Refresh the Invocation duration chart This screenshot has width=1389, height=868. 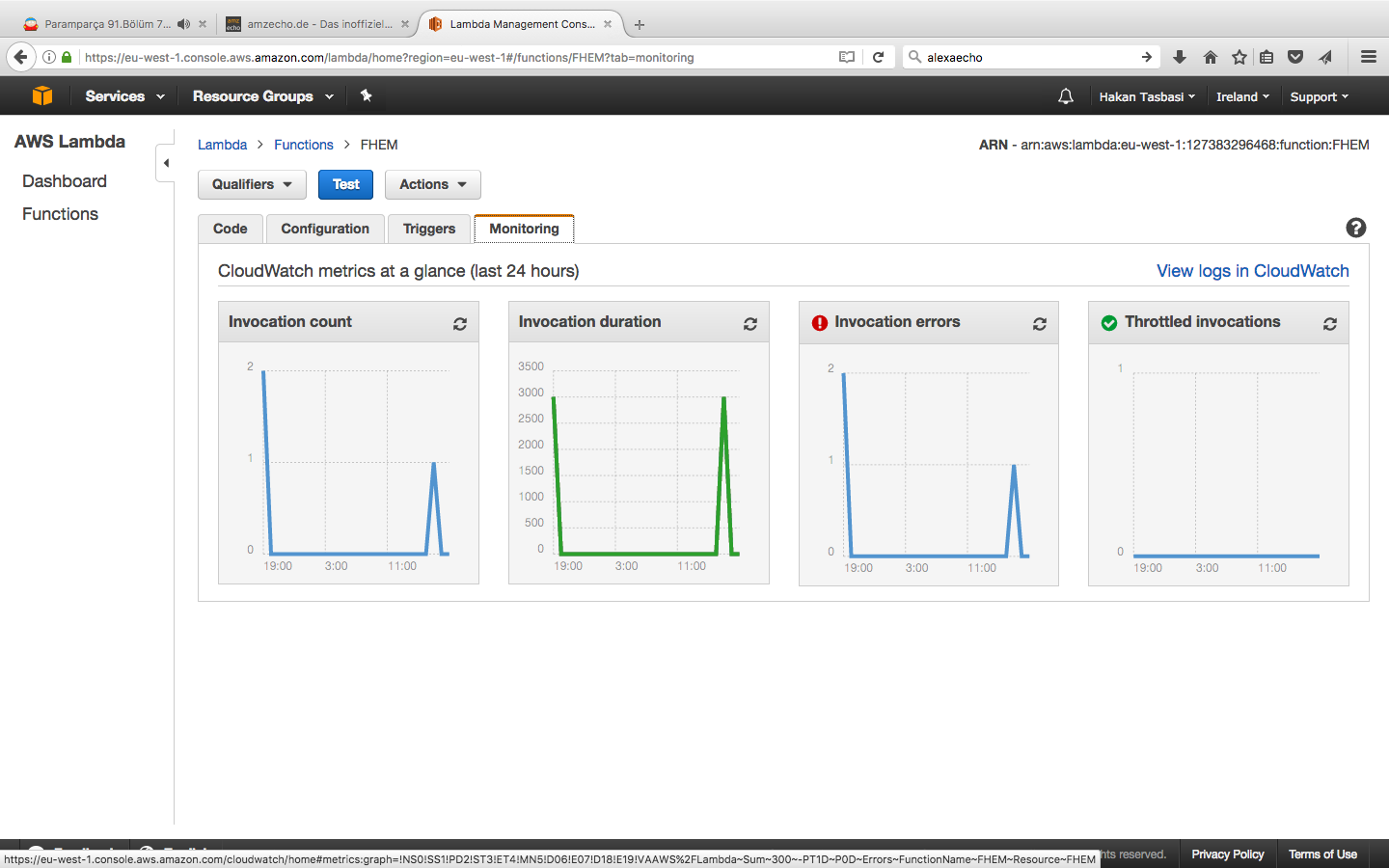[x=749, y=324]
